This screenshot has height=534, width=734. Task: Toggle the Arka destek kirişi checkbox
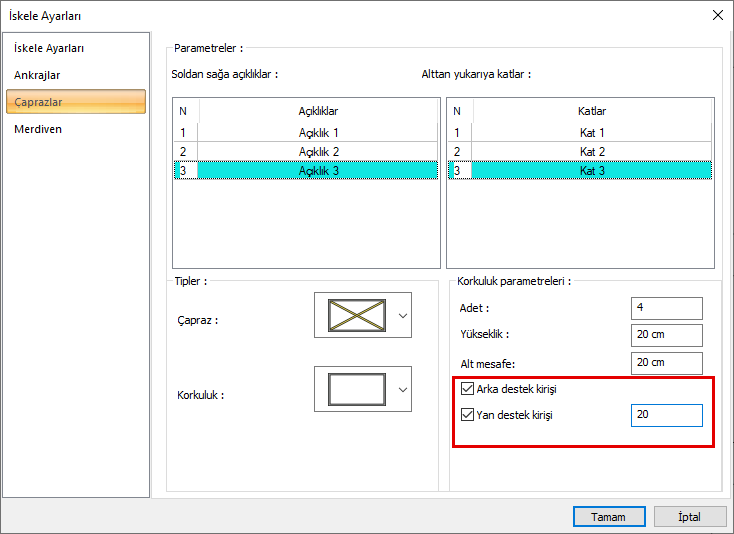[x=468, y=388]
